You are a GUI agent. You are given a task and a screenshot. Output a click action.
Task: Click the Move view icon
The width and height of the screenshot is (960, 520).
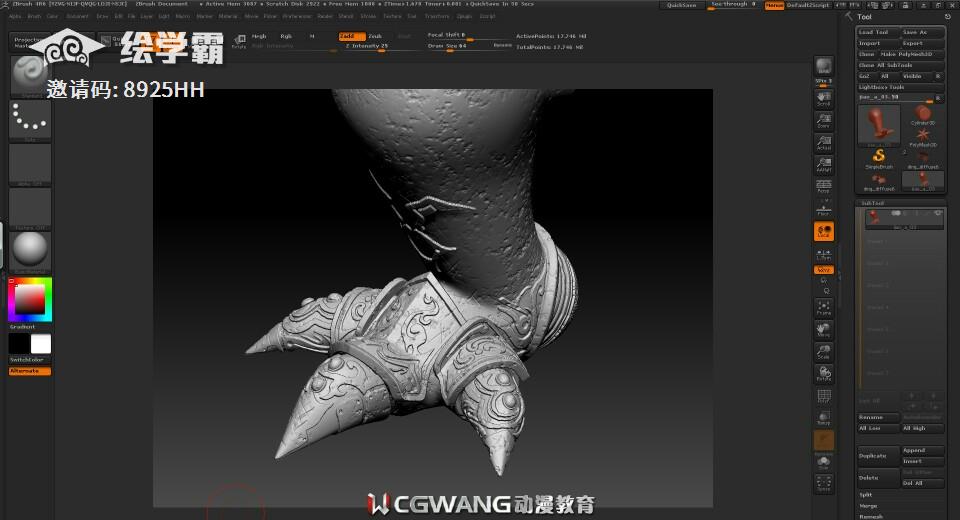point(823,330)
